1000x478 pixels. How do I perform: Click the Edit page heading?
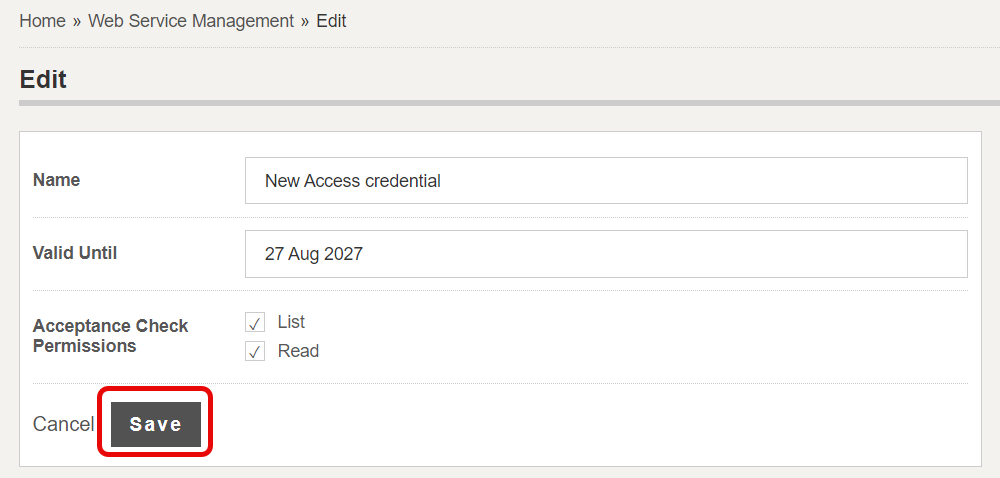(43, 80)
